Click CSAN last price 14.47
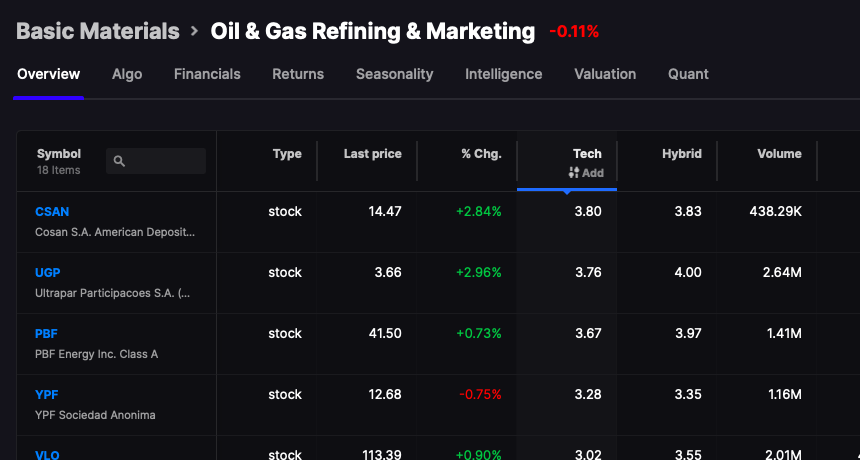 point(385,212)
